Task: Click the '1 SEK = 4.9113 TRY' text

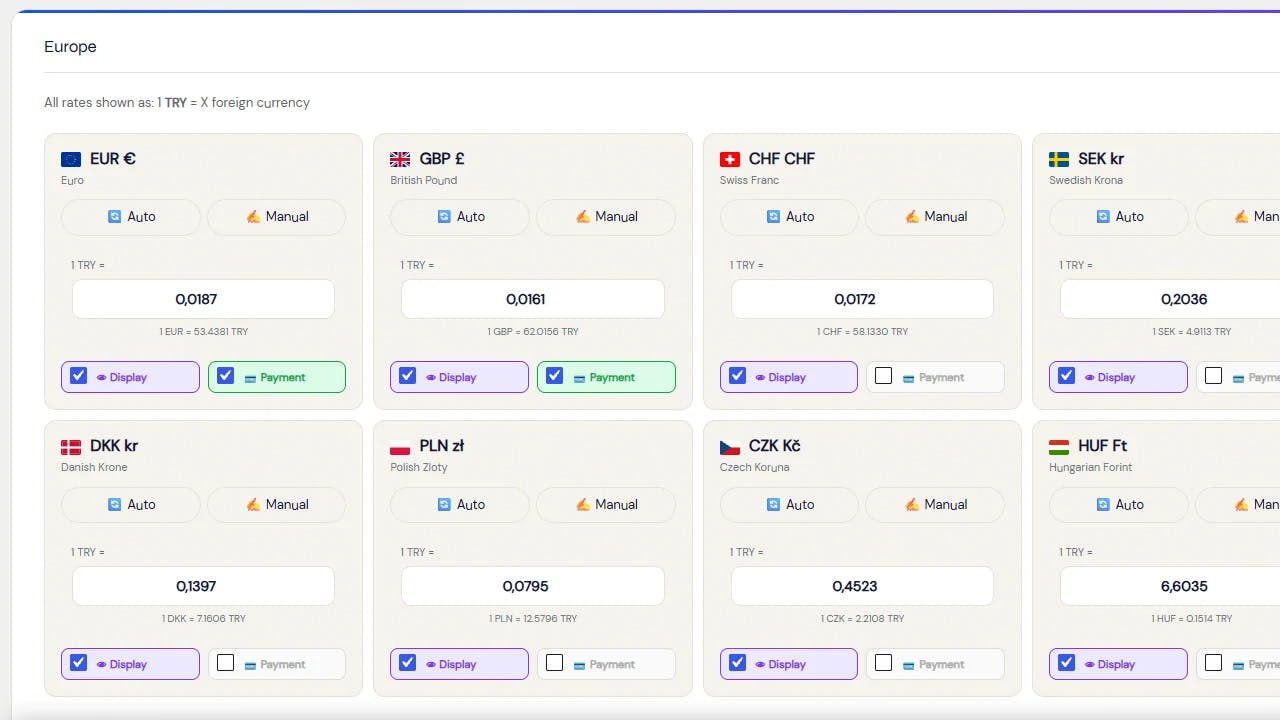Action: click(x=1191, y=332)
